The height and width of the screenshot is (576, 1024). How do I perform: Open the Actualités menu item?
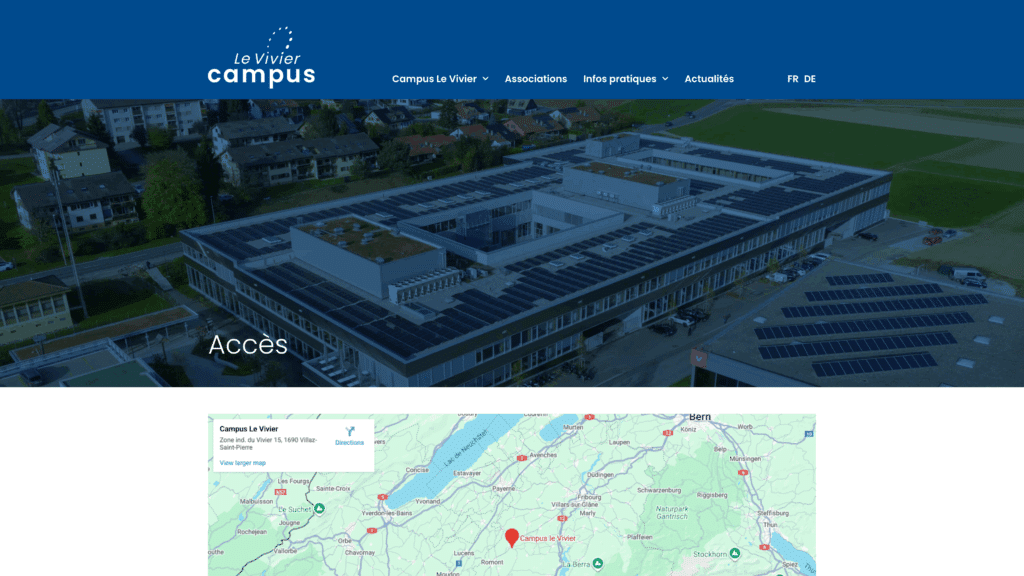tap(709, 79)
